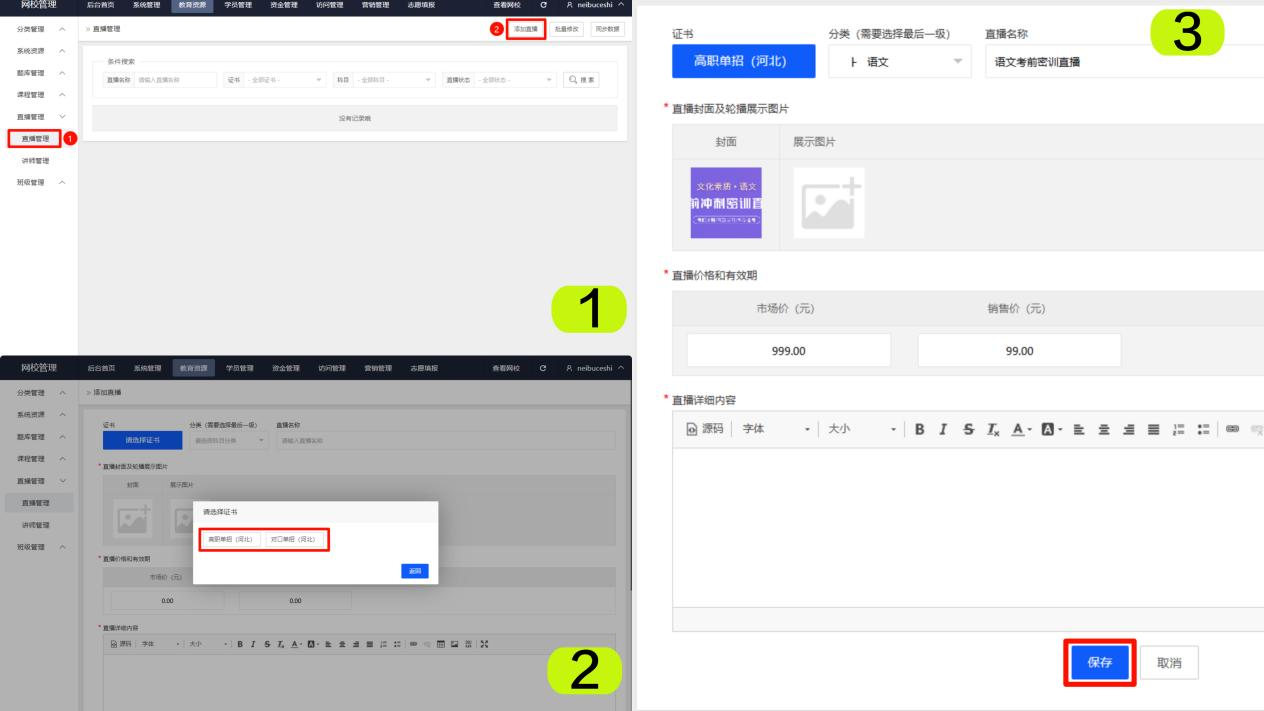Click 批量修改 button in screenshot 1
Screen dimensions: 1264x711
coord(567,29)
